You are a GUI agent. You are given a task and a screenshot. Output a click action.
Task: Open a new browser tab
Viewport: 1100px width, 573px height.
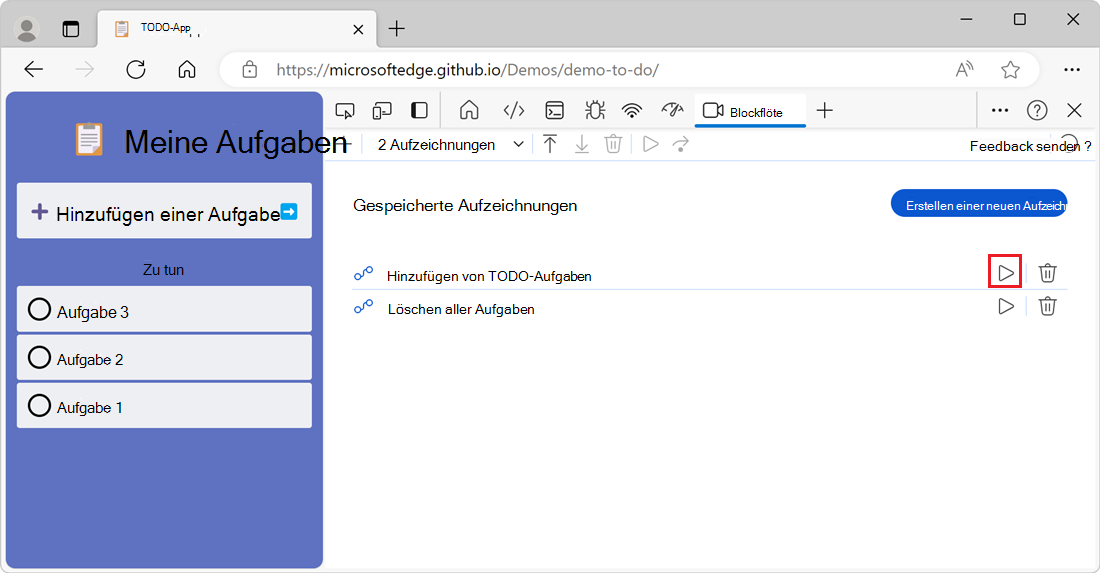(396, 29)
